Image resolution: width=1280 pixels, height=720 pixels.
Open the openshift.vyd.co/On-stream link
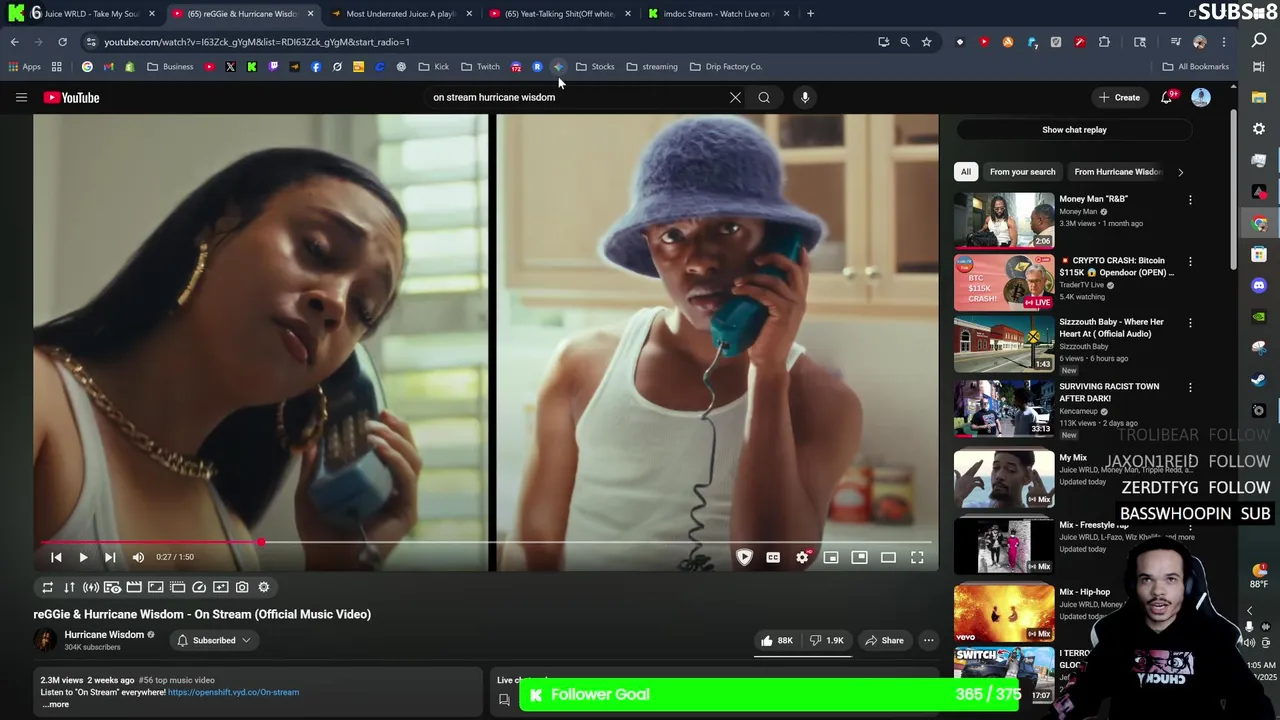[233, 692]
